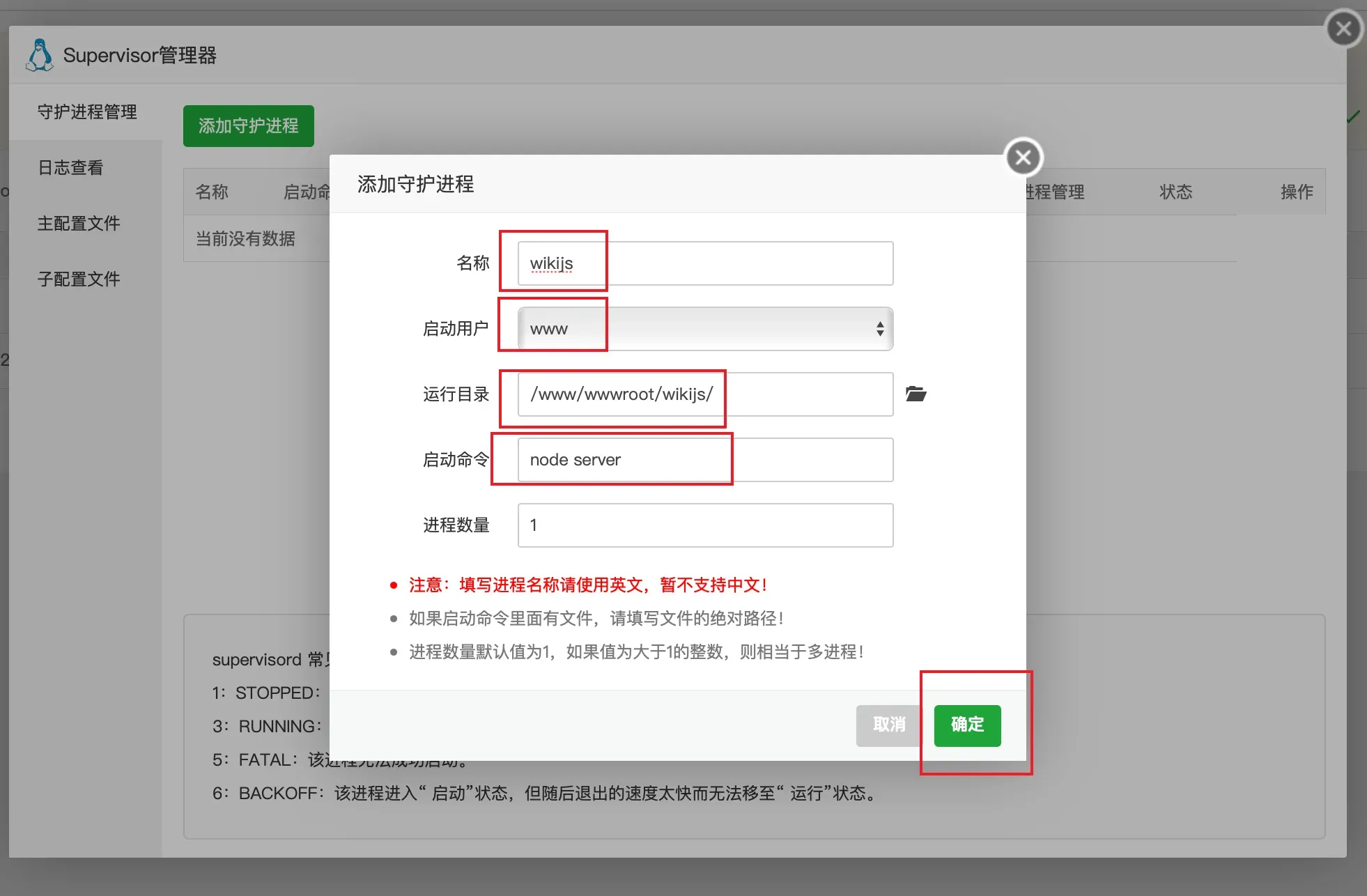This screenshot has width=1367, height=896.
Task: Click the 操作 table column header
Action: pyautogui.click(x=1297, y=192)
